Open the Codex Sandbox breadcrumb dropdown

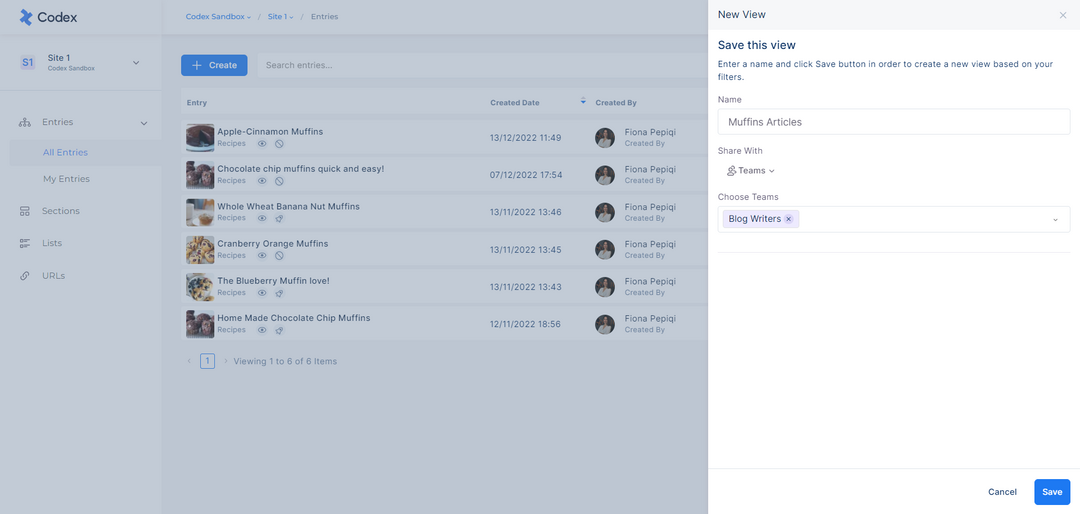pyautogui.click(x=218, y=17)
